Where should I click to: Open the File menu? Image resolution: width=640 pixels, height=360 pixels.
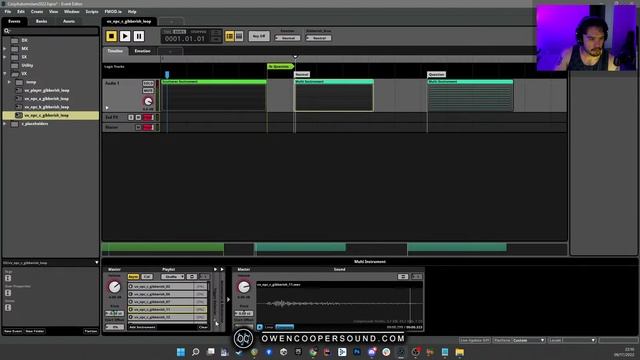coord(8,12)
